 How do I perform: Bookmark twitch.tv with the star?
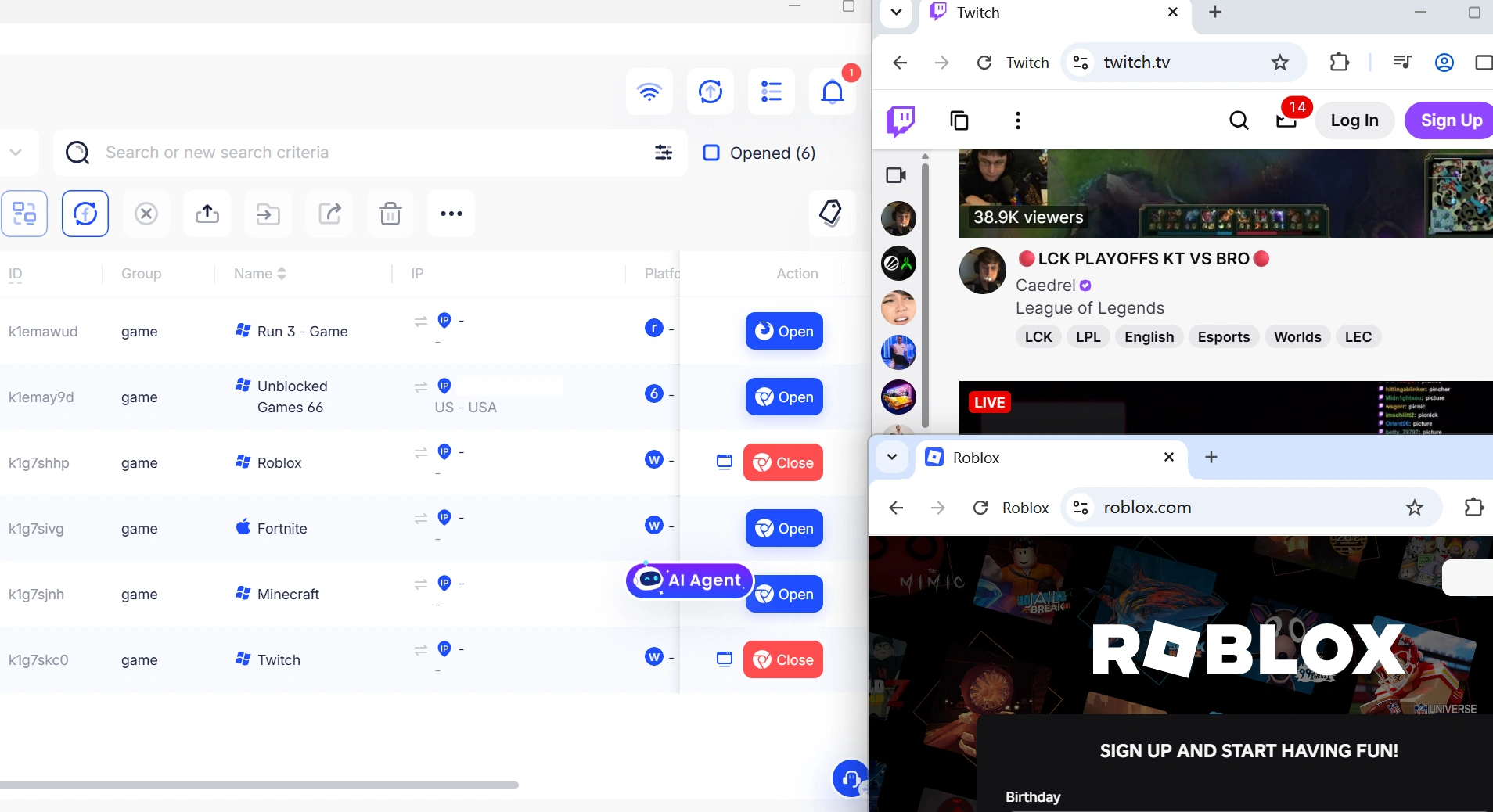1280,63
